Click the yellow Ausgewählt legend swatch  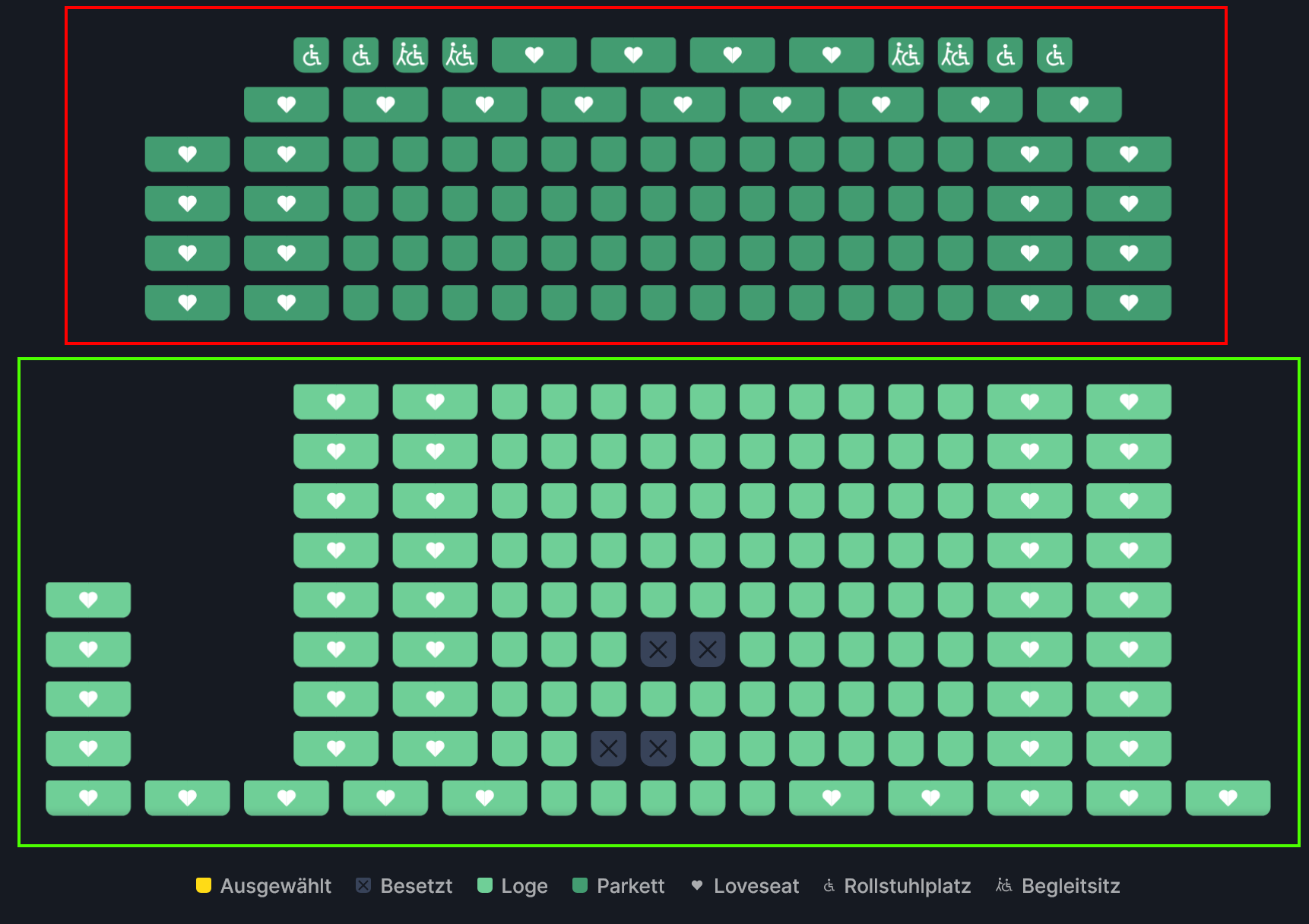click(x=204, y=885)
